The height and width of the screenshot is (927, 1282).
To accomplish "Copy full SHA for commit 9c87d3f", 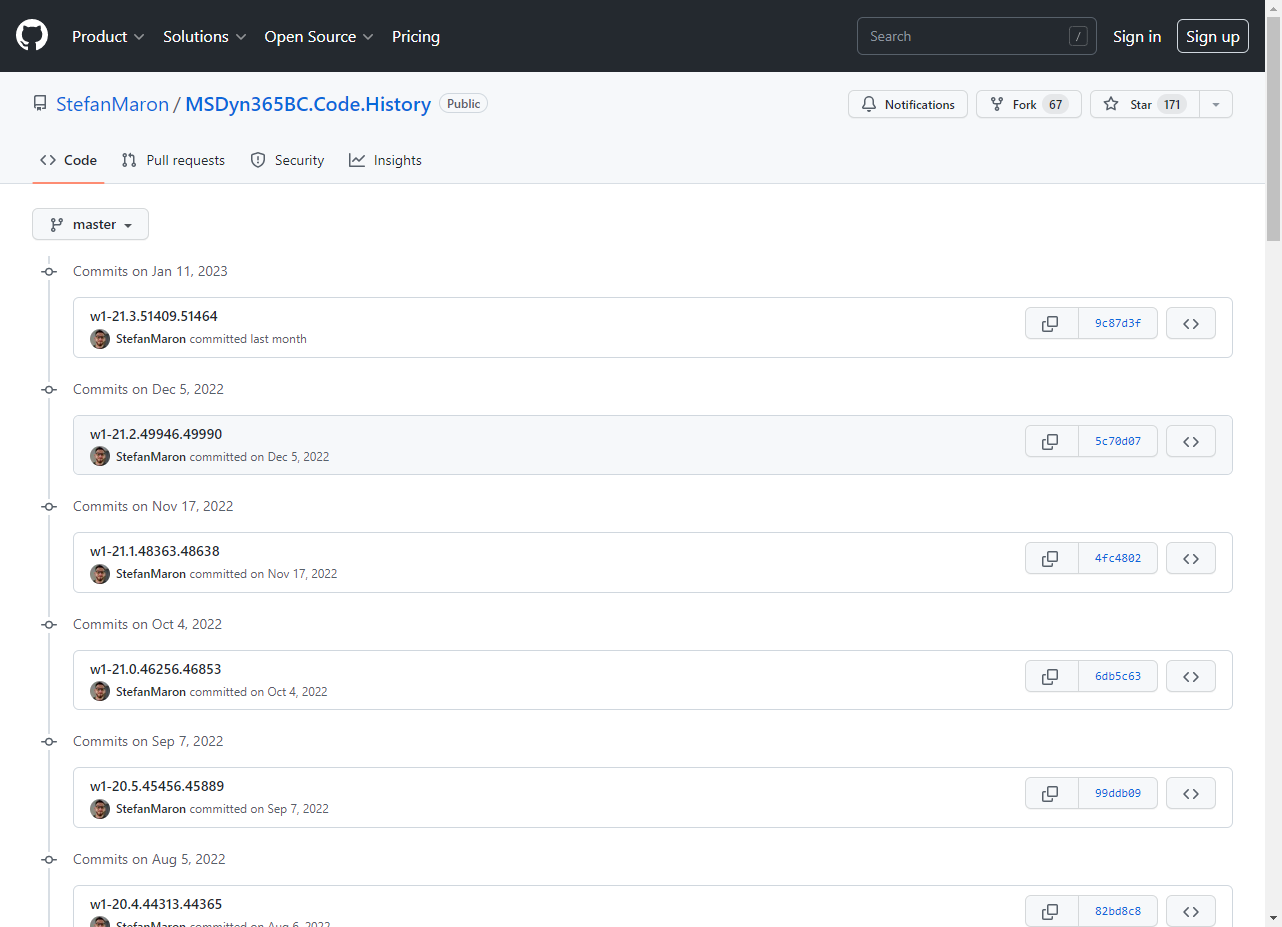I will 1051,324.
